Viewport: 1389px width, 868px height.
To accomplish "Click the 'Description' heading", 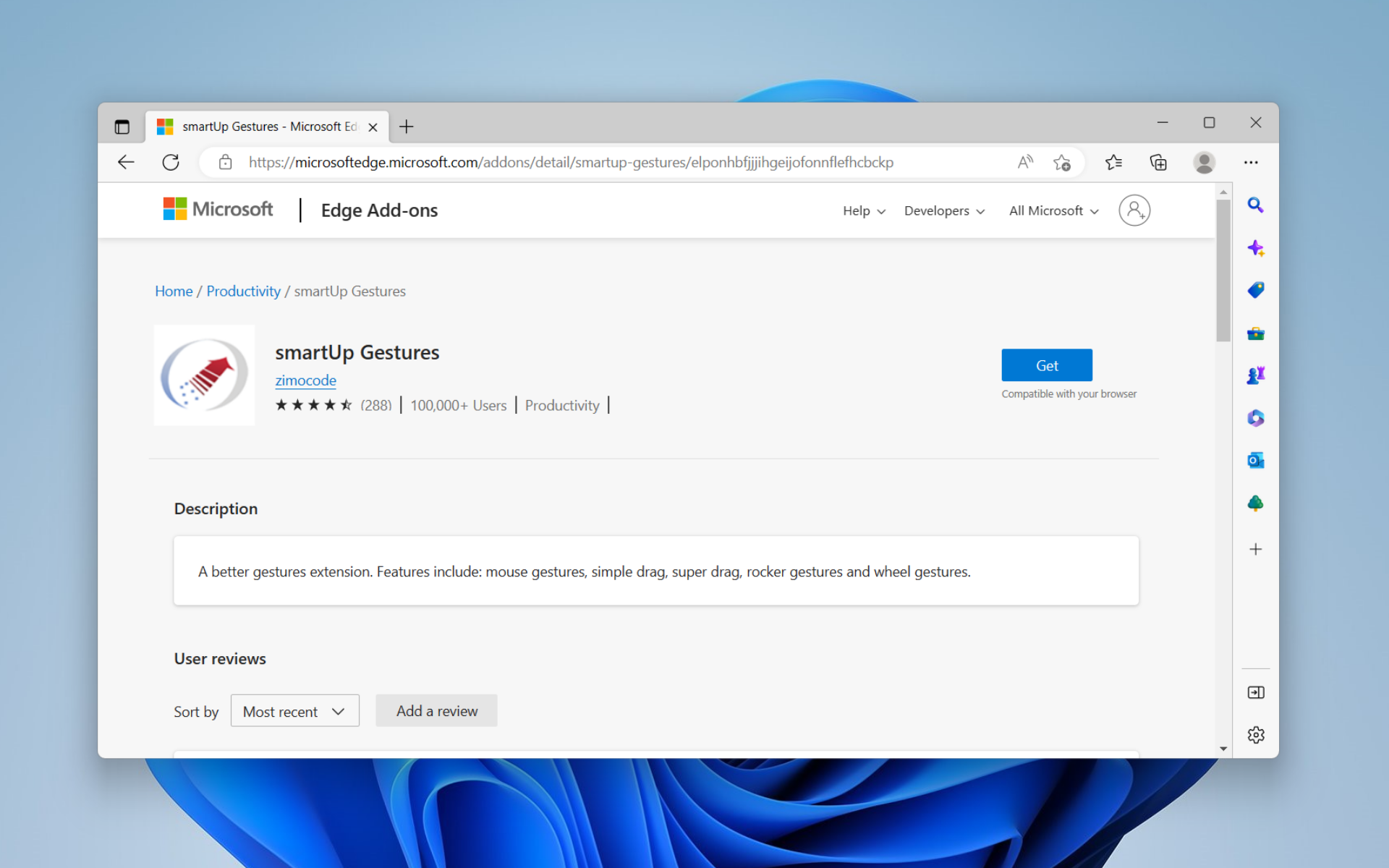I will tap(216, 509).
